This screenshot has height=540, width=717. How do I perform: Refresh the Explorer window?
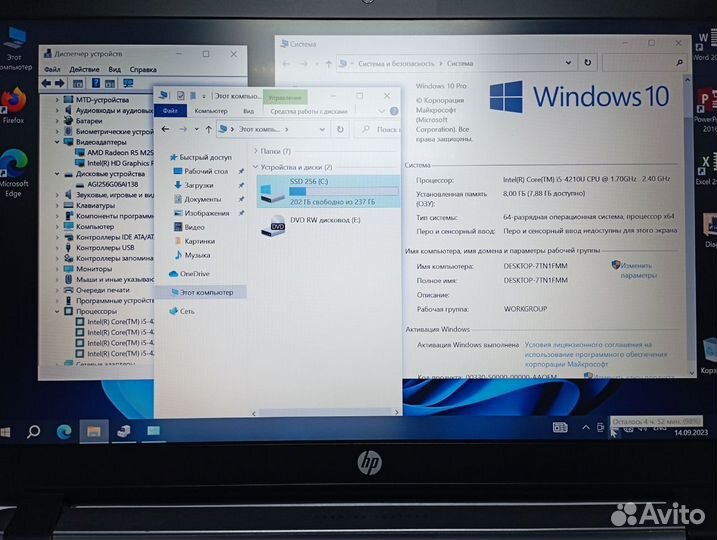[x=340, y=129]
